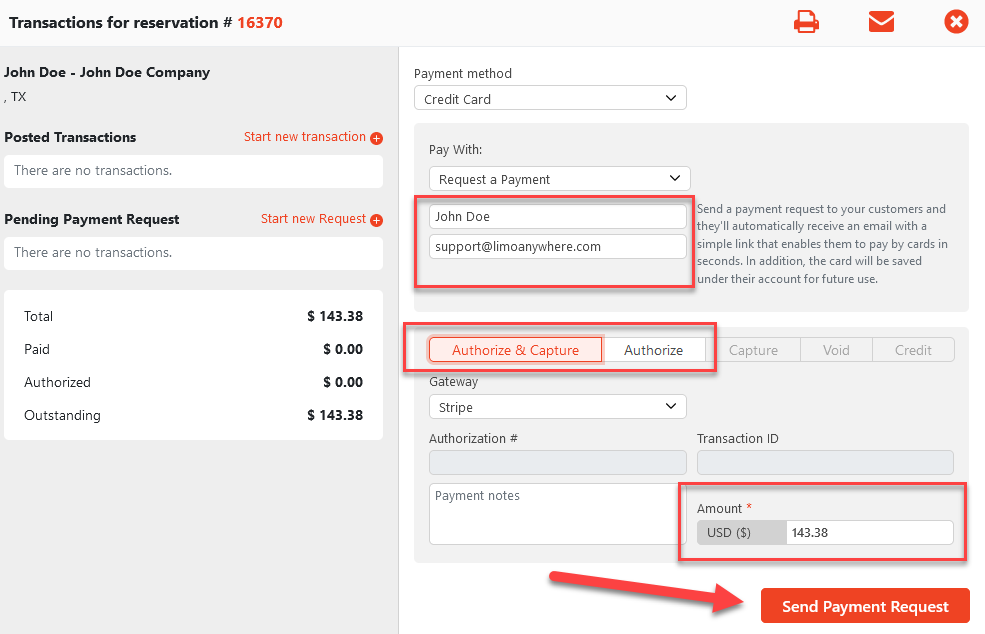The width and height of the screenshot is (985, 634).
Task: Open the Gateway Stripe dropdown
Action: click(x=557, y=407)
